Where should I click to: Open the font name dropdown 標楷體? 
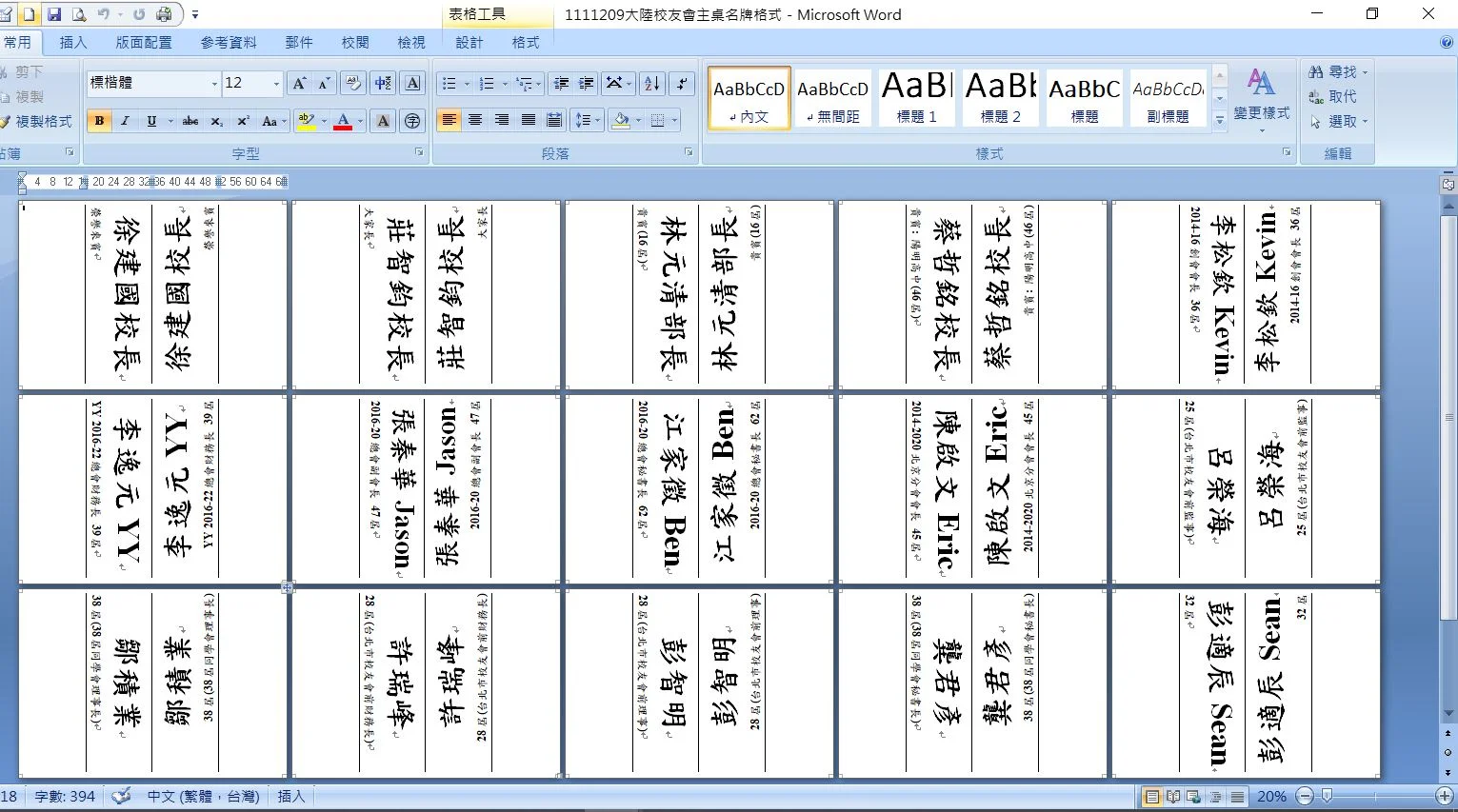[x=214, y=84]
